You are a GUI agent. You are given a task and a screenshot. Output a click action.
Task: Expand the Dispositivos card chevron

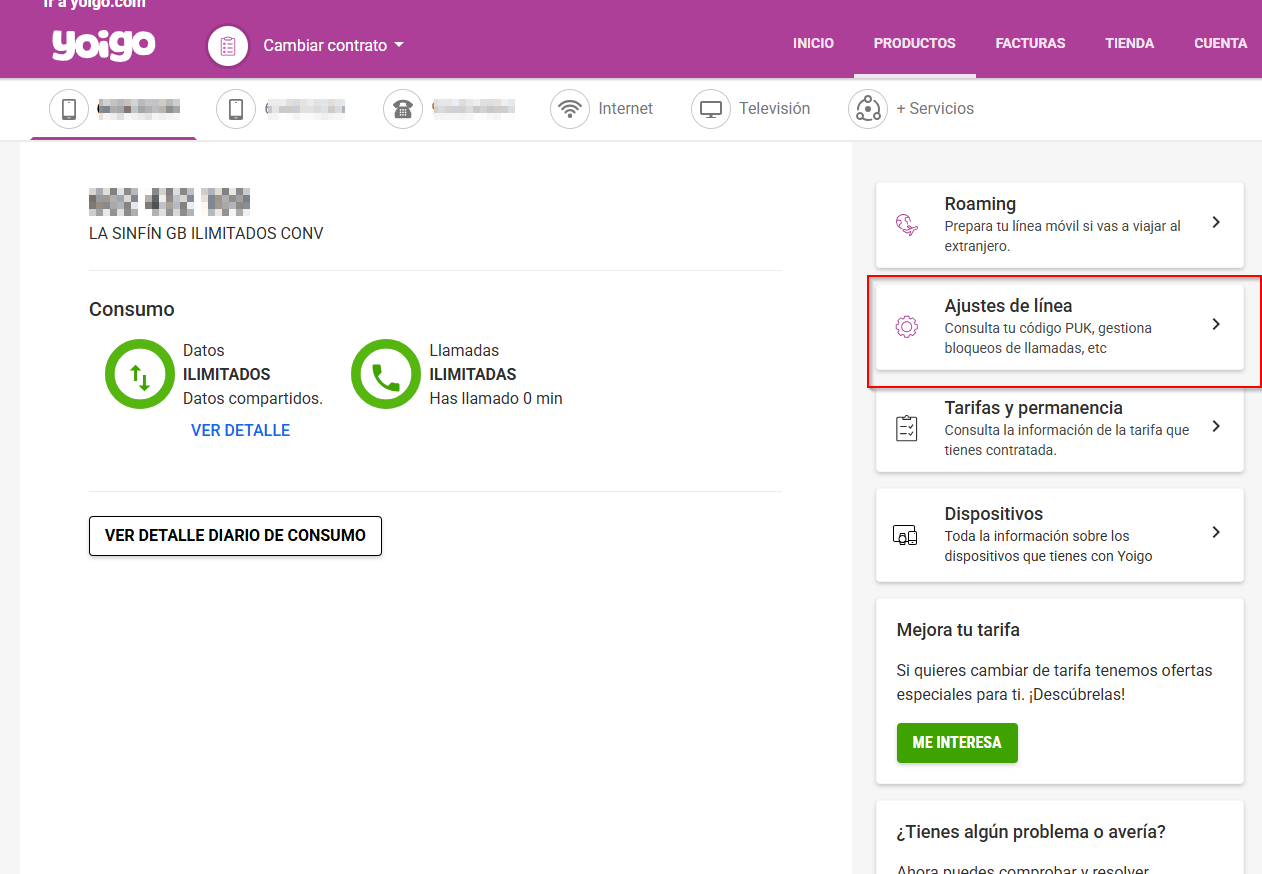pos(1216,533)
